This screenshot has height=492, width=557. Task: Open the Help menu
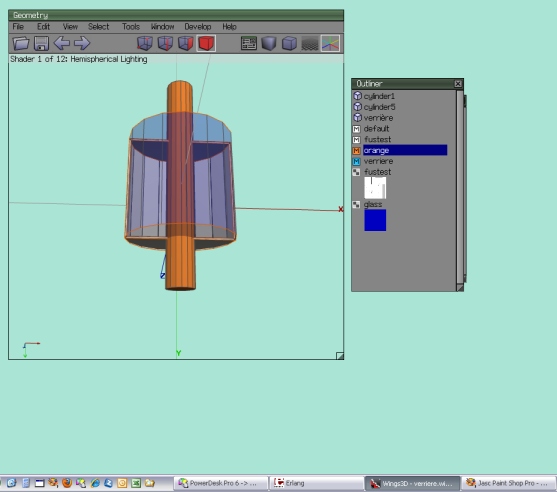pyautogui.click(x=229, y=27)
